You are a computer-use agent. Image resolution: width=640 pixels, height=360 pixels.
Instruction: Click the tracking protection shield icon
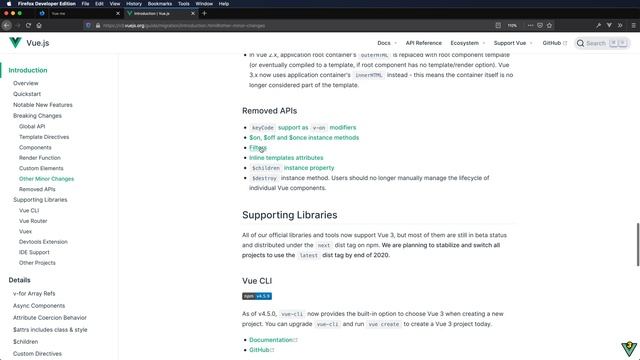(88, 25)
